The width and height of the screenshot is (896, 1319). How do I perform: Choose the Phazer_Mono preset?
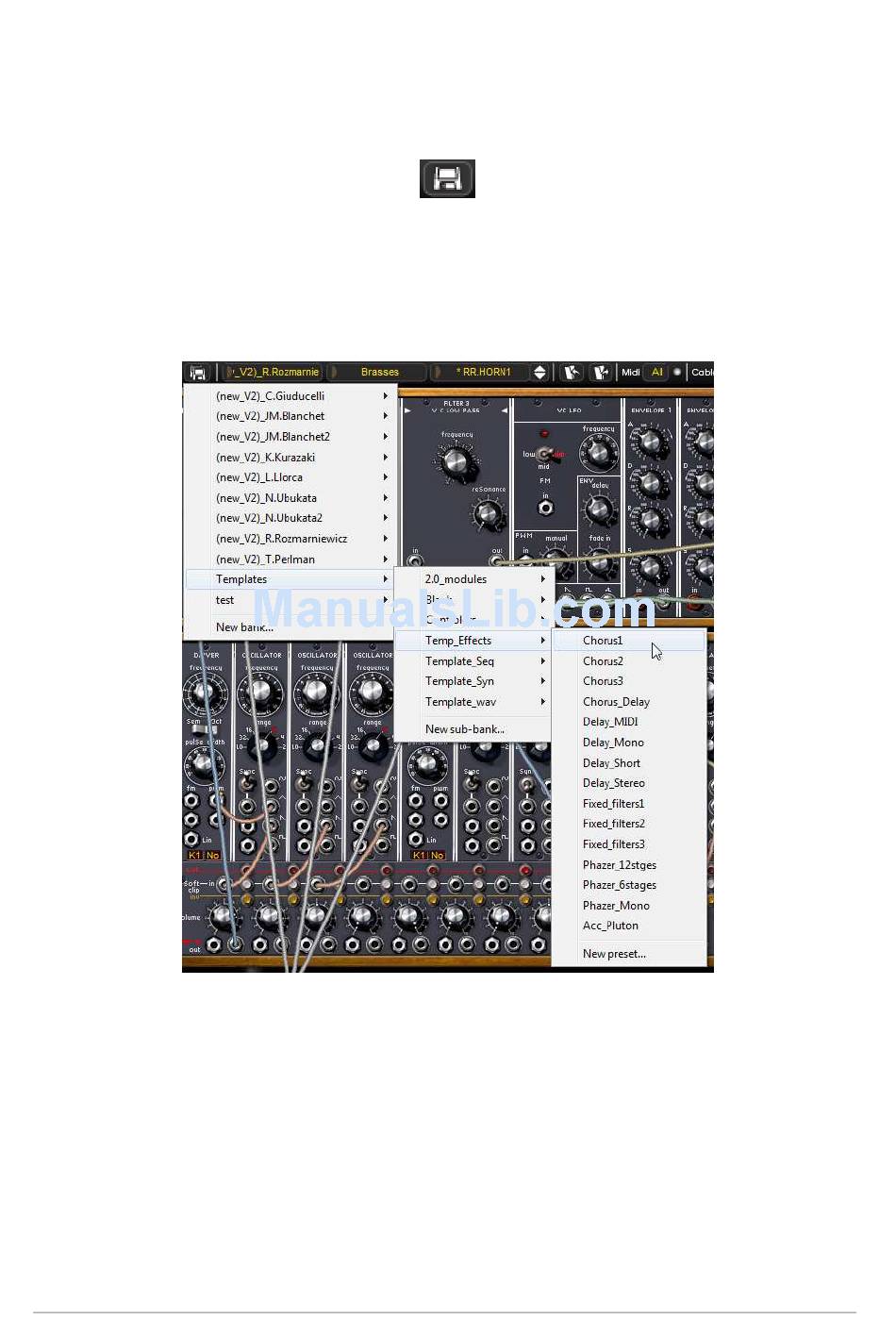point(629,906)
